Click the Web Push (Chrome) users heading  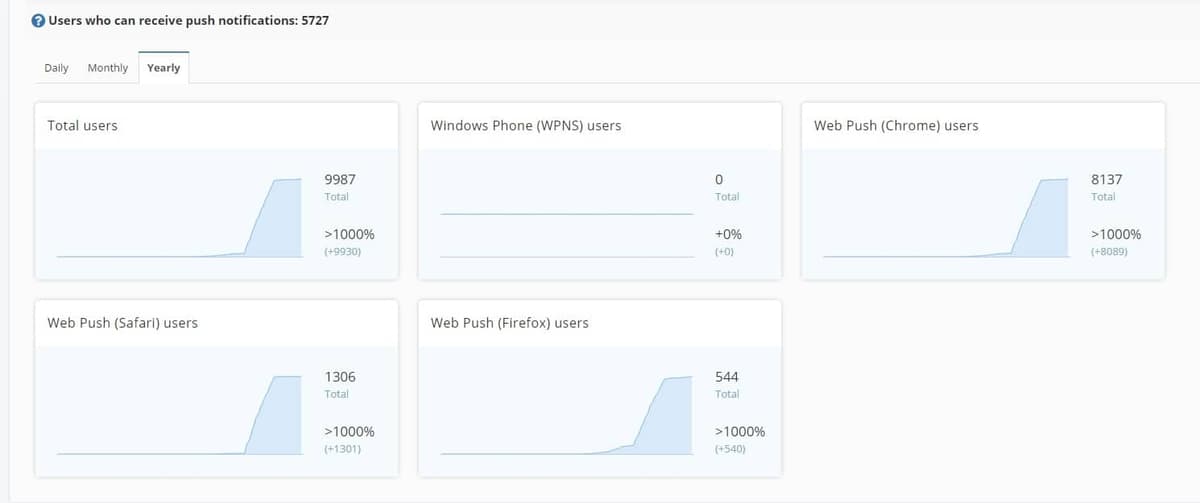tap(896, 126)
